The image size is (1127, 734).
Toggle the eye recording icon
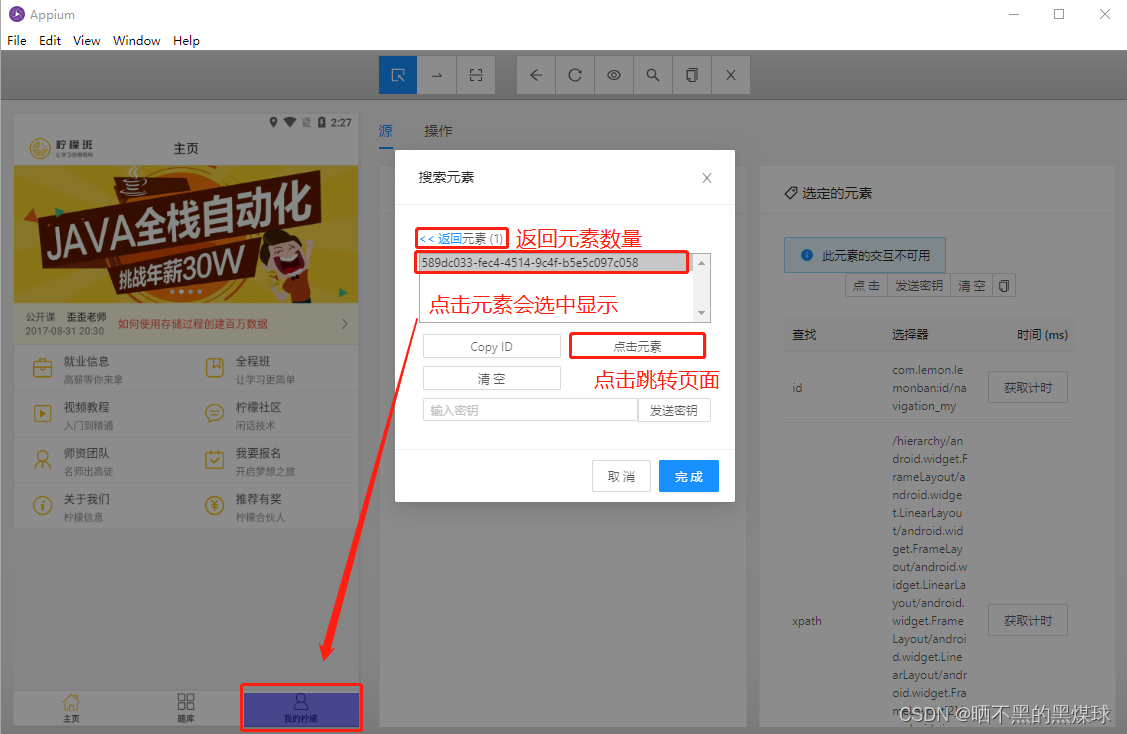pos(614,75)
